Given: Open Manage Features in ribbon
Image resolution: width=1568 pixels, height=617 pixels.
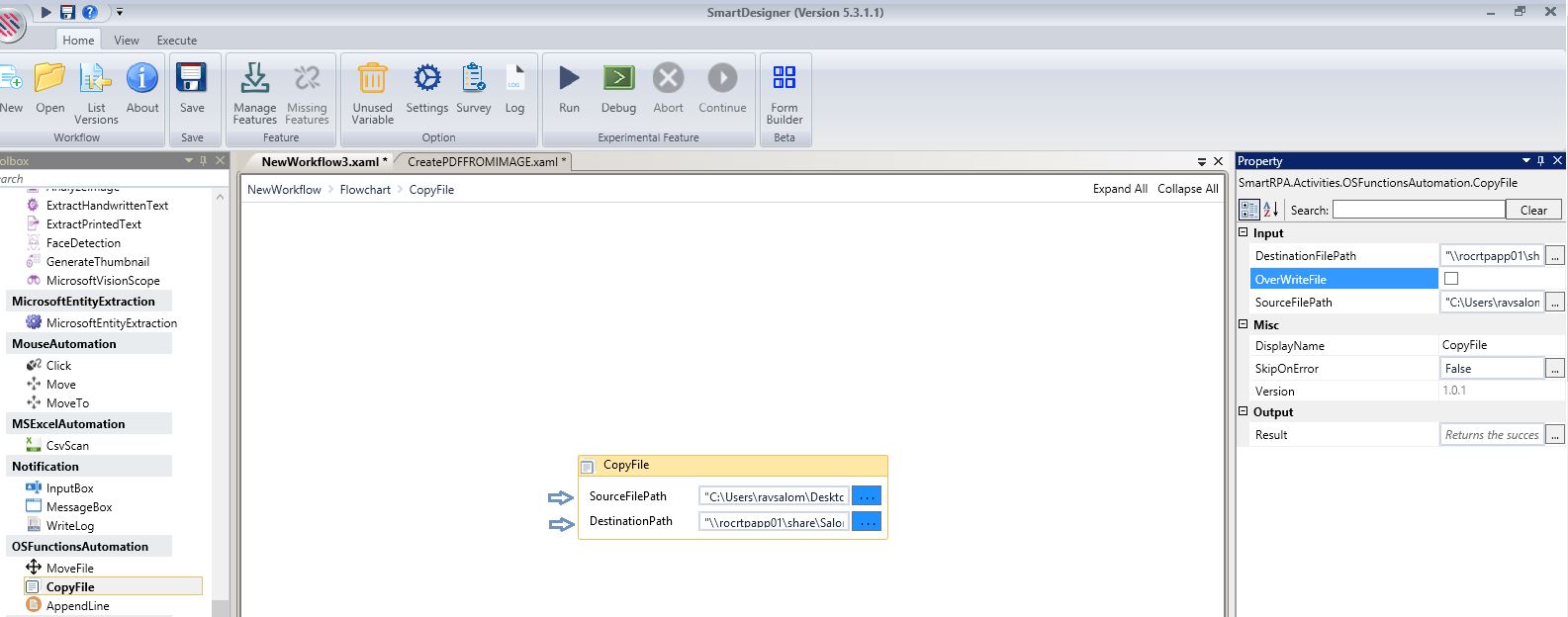Looking at the screenshot, I should 254,78.
